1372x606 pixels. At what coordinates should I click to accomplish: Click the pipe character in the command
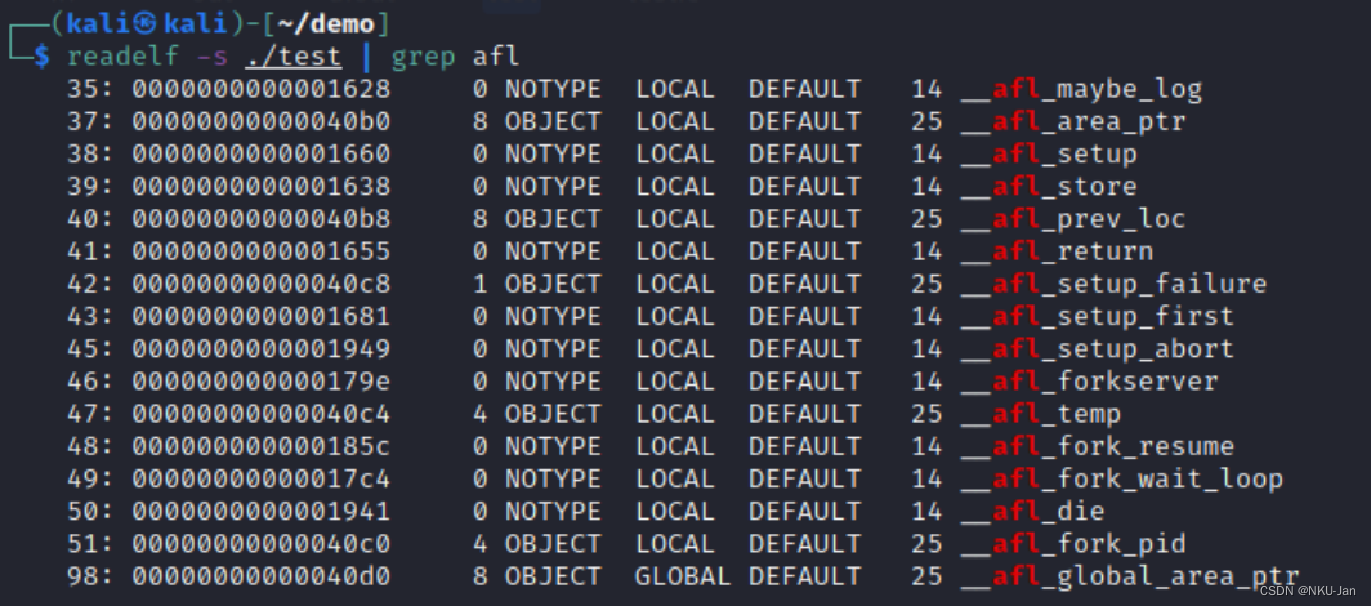(366, 57)
